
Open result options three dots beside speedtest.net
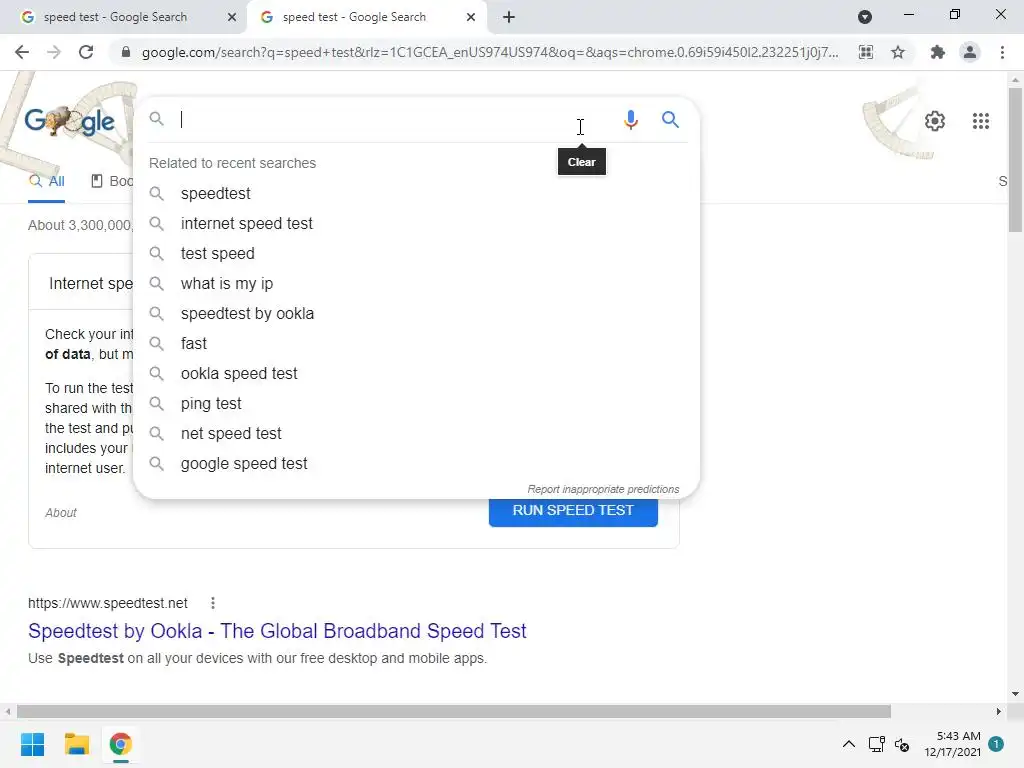click(x=213, y=603)
